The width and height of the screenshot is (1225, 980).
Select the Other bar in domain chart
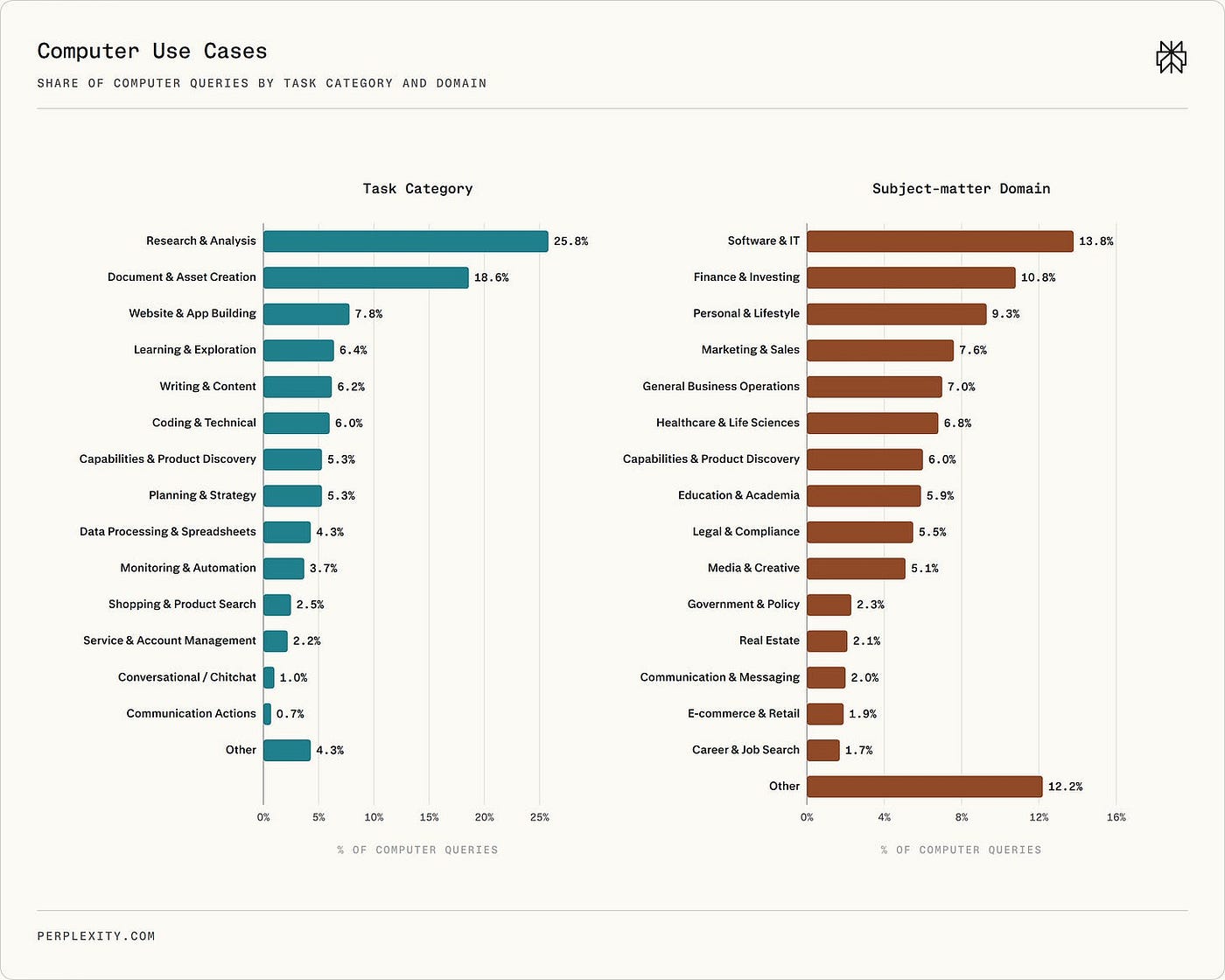pyautogui.click(x=925, y=787)
